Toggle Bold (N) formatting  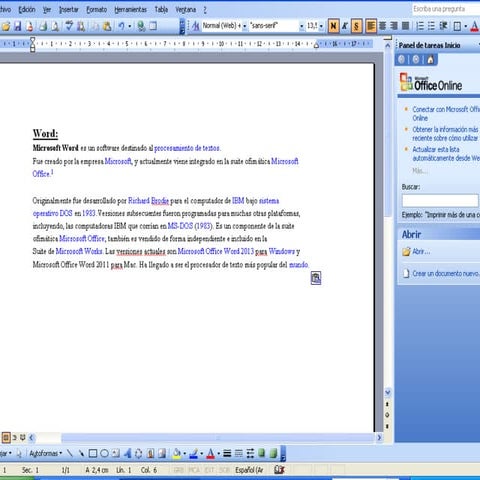(333, 26)
